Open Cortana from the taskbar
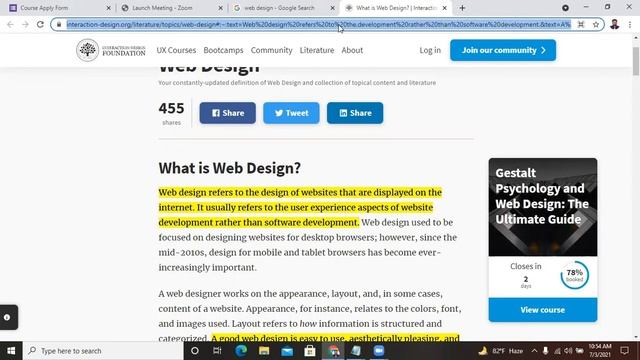This screenshot has height=360, width=640. point(195,351)
